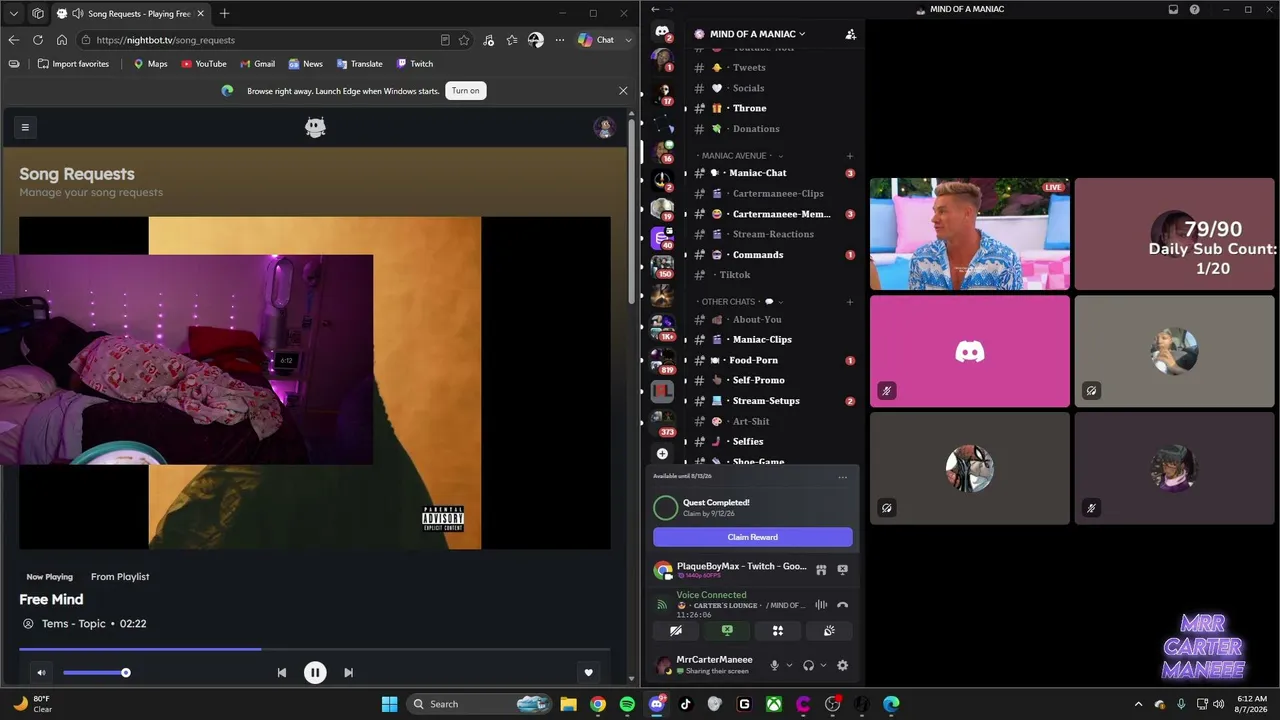This screenshot has height=720, width=1280.
Task: Pause the Free Mind song playback
Action: click(315, 673)
